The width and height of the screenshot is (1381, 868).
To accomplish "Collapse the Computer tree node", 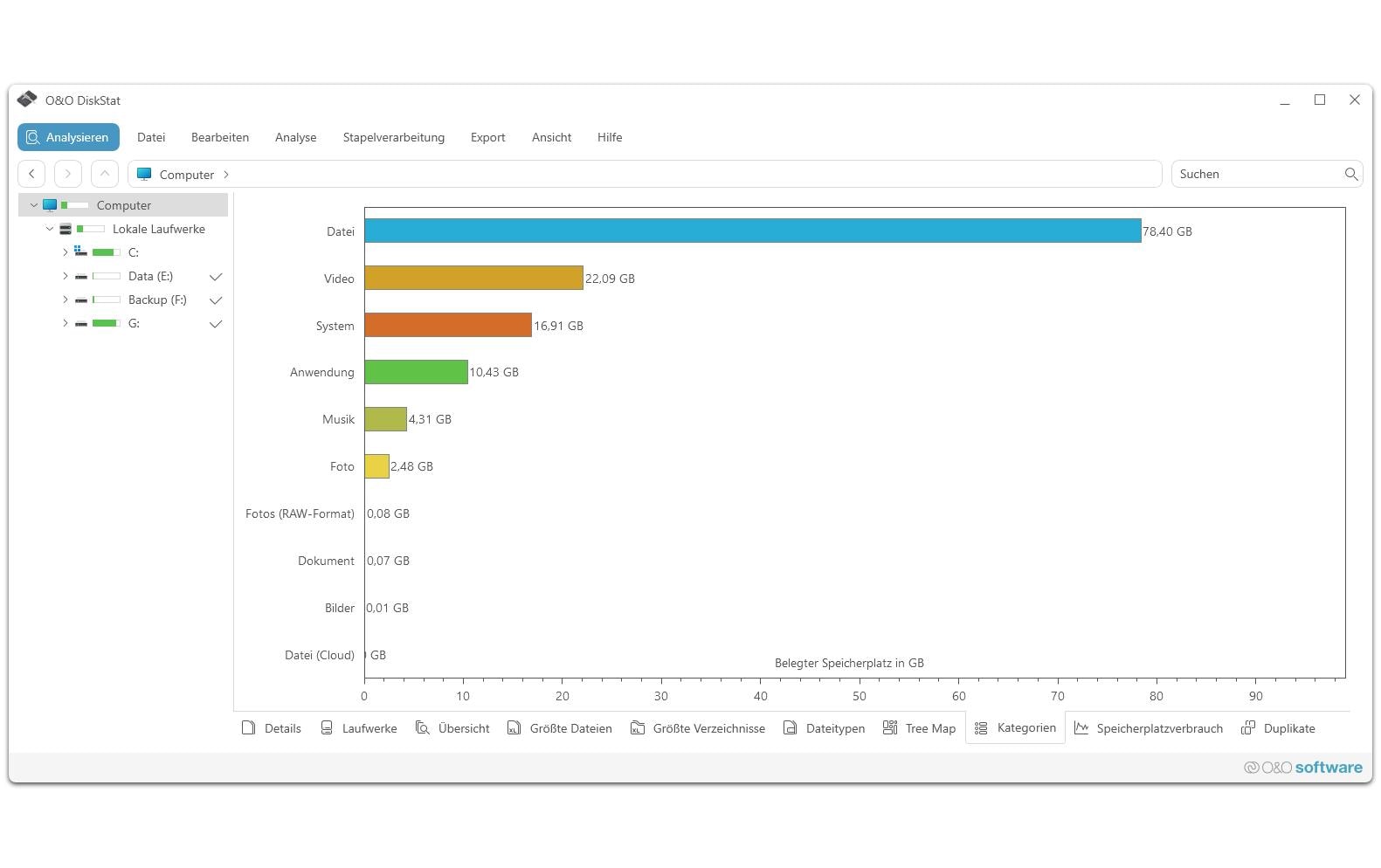I will (x=34, y=205).
